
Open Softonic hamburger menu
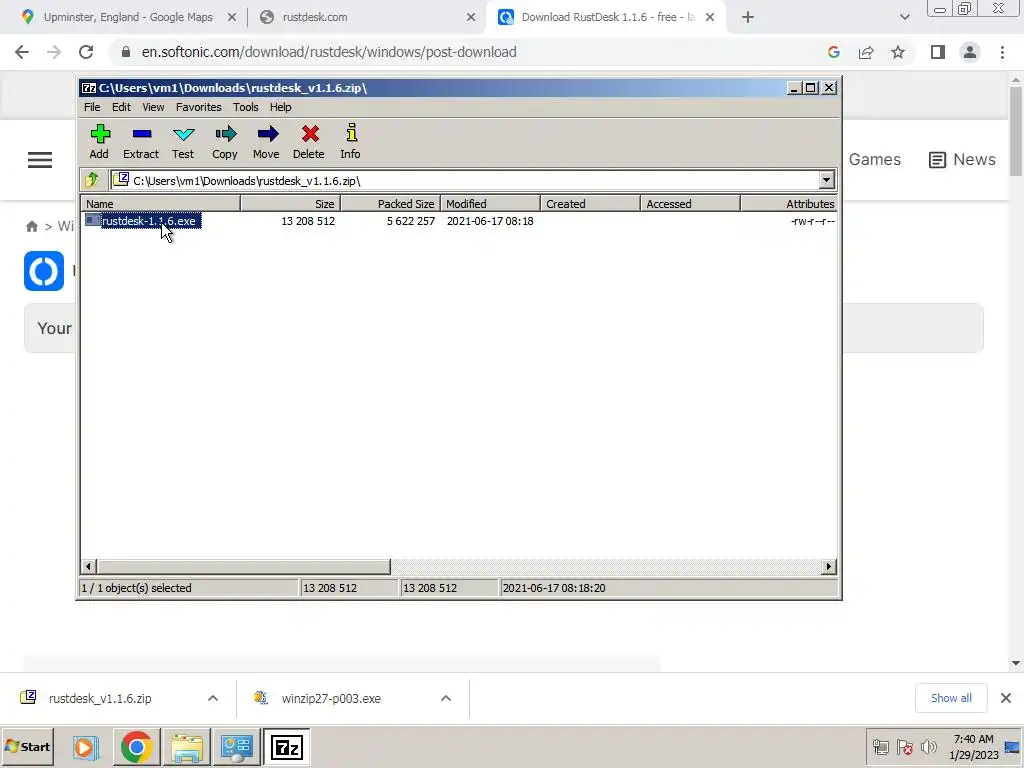click(x=40, y=160)
